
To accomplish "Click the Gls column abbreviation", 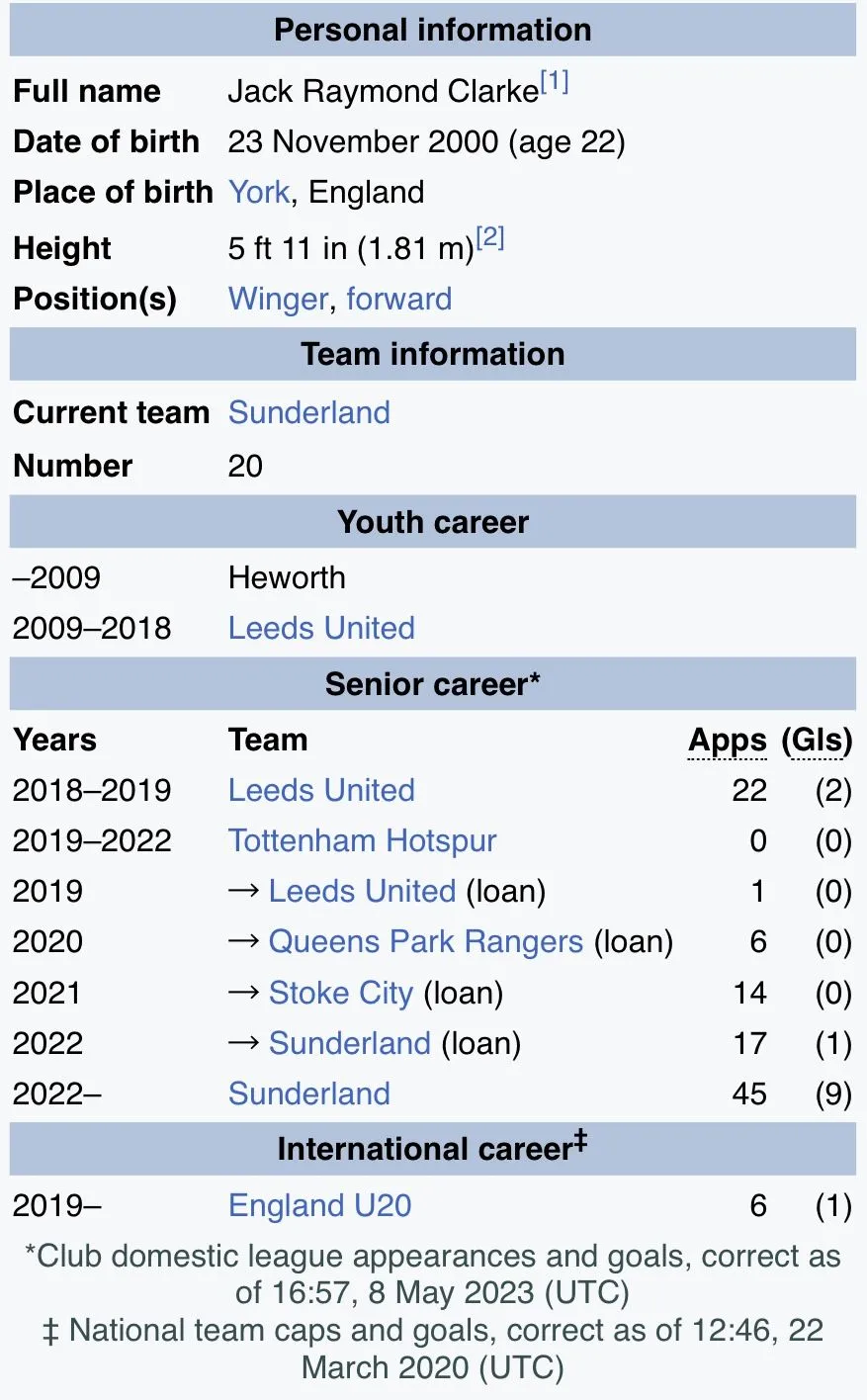I will tap(817, 741).
